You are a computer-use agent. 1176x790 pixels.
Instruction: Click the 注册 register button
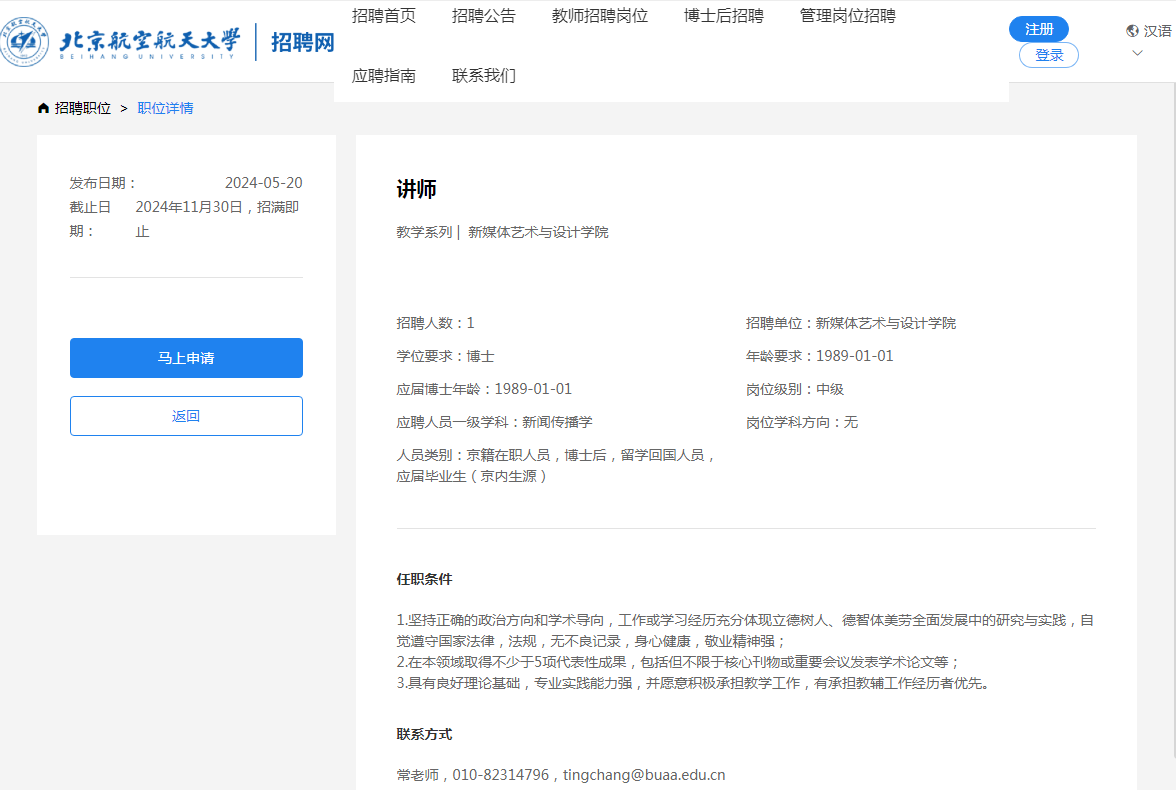click(1039, 29)
